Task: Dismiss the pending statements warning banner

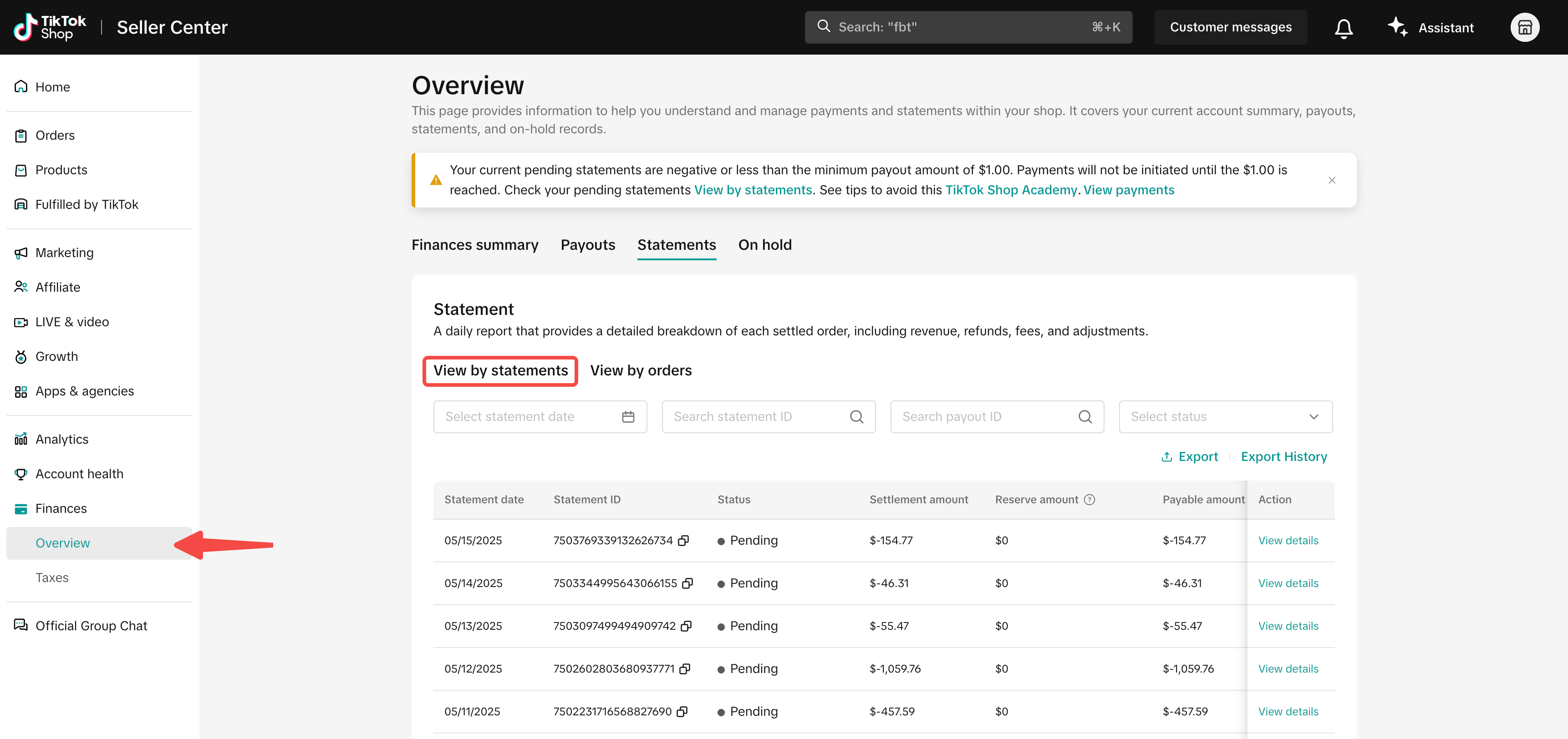Action: pyautogui.click(x=1332, y=180)
